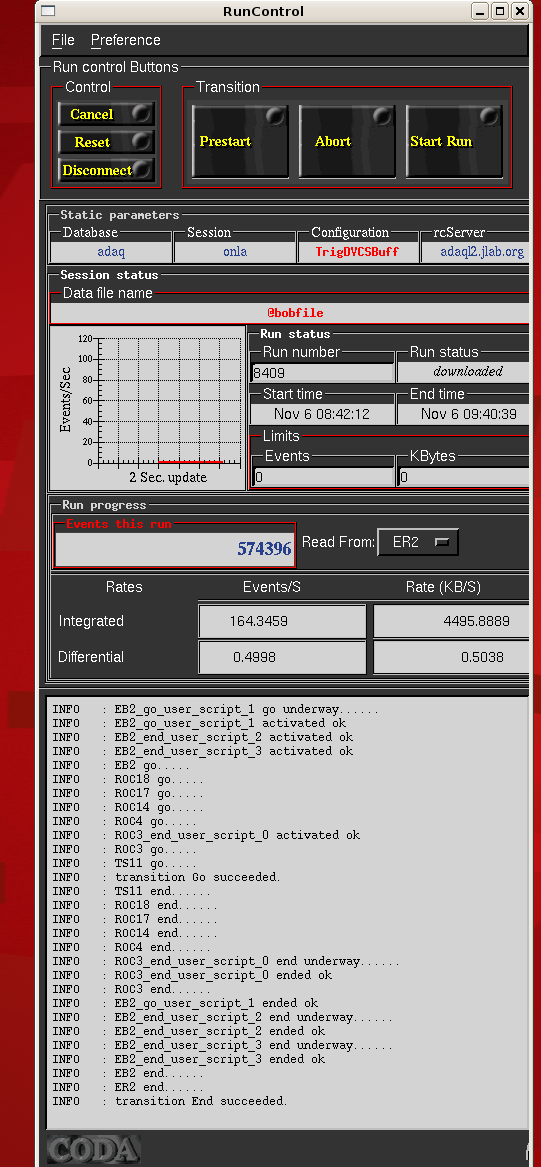Click the Integrated Events/S value box
The width and height of the screenshot is (541, 1167).
tap(282, 621)
